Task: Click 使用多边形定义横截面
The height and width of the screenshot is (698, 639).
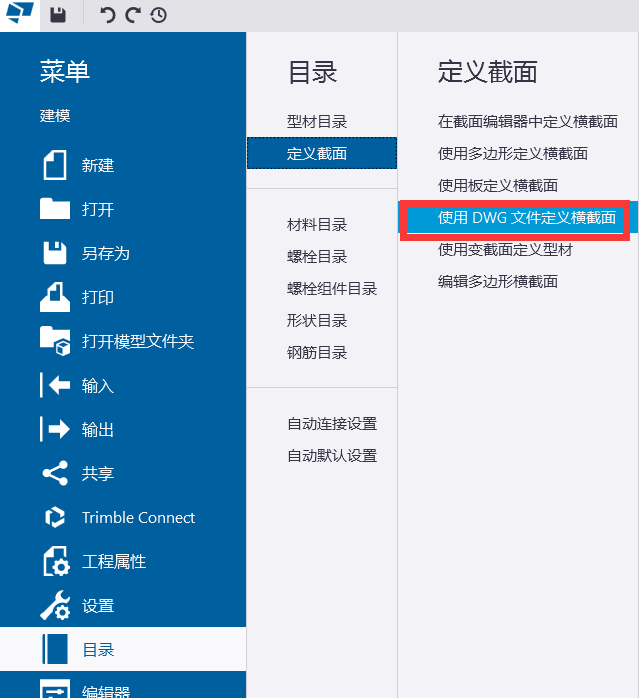Action: [513, 153]
